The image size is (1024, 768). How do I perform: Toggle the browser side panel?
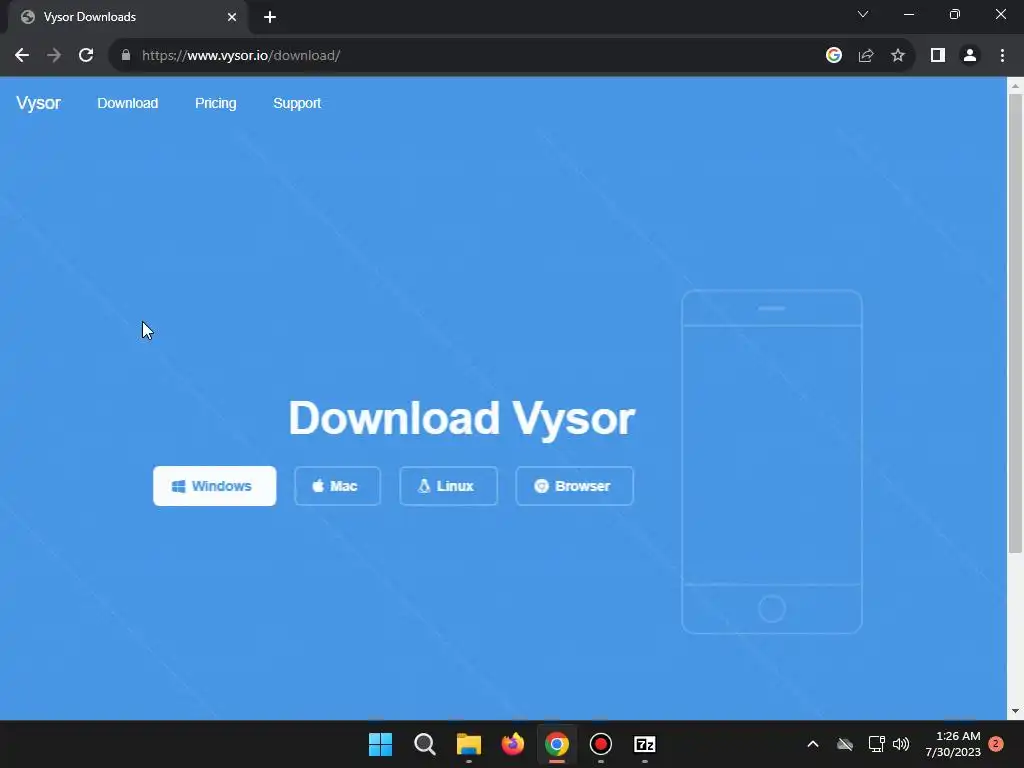938,56
